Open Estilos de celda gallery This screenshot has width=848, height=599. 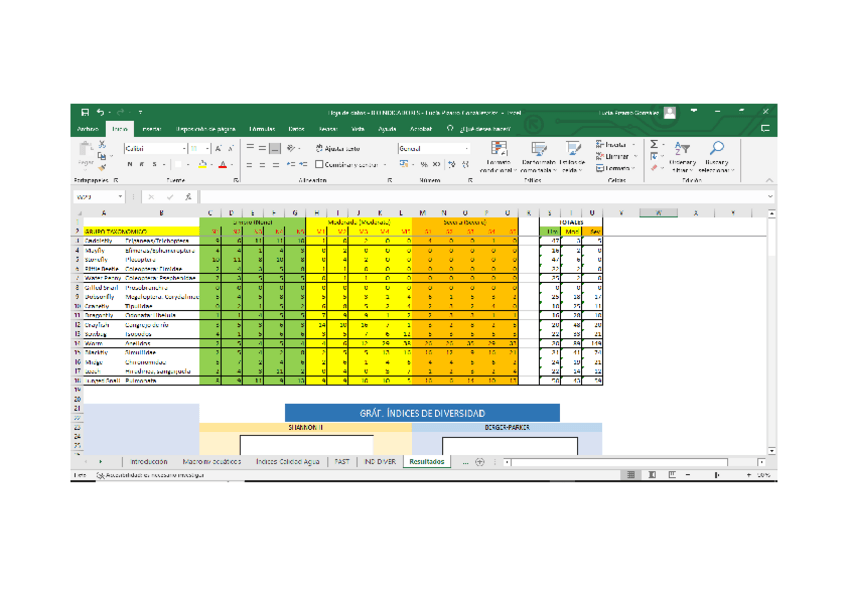point(572,157)
